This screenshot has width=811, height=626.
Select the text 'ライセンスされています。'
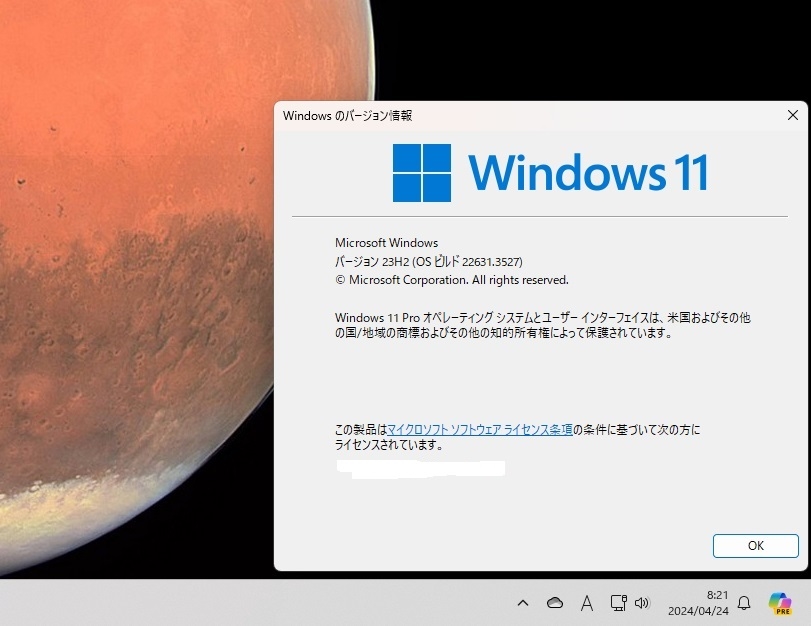point(389,444)
